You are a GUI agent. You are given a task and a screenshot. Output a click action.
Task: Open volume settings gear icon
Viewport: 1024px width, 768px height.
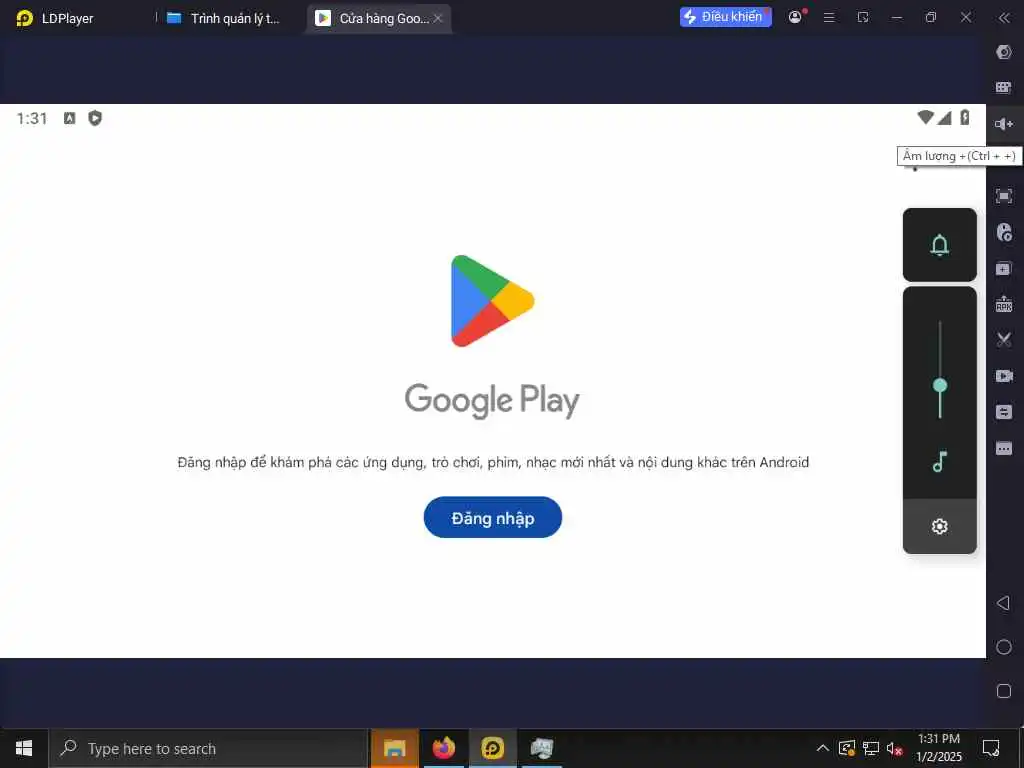tap(940, 526)
